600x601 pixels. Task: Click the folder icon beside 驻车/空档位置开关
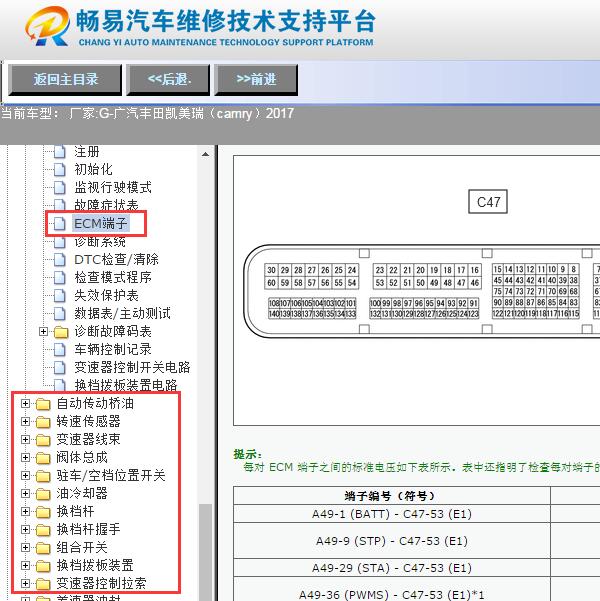pyautogui.click(x=43, y=476)
